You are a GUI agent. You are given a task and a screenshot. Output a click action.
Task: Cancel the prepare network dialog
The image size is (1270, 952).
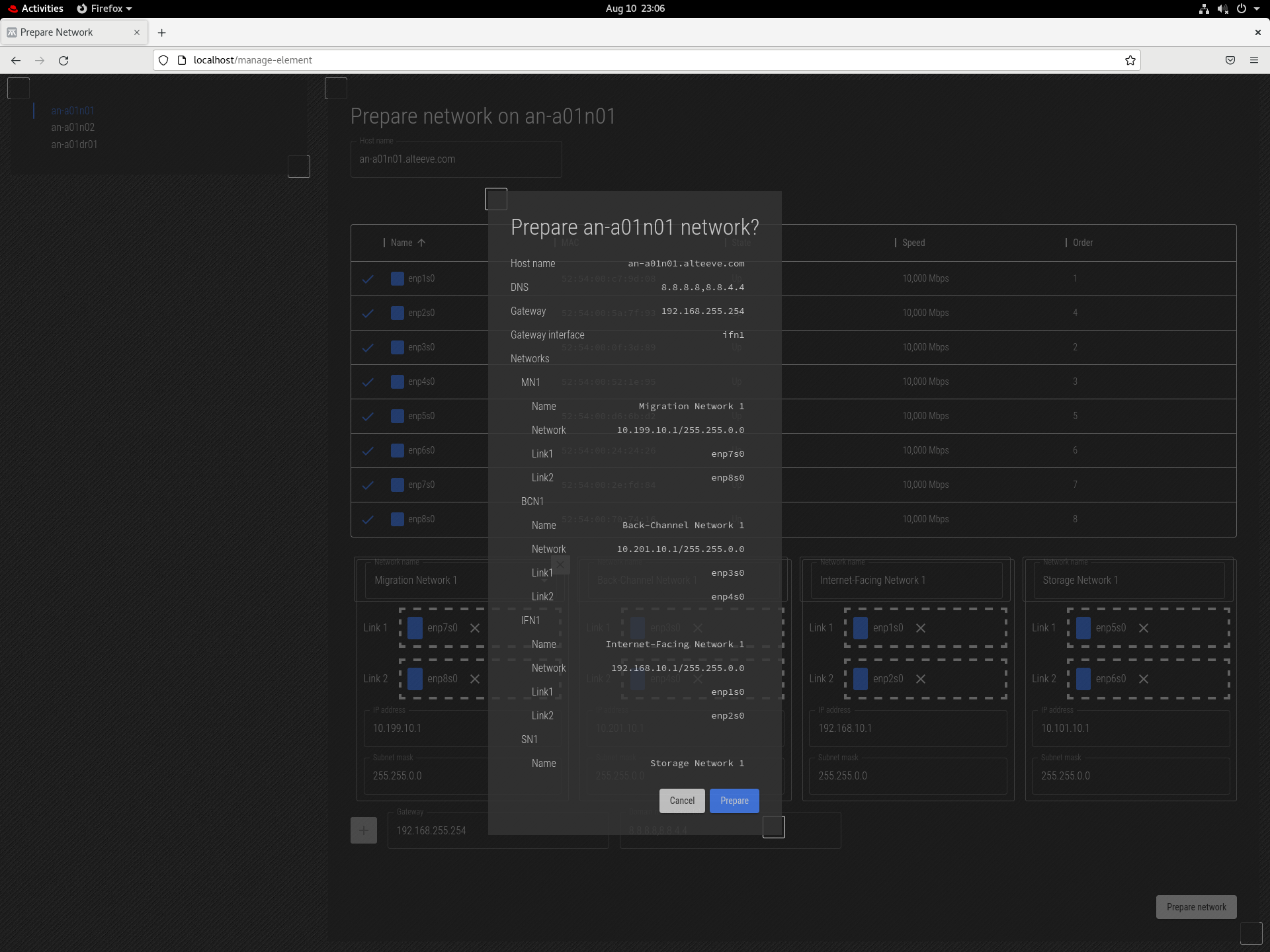[x=681, y=801]
